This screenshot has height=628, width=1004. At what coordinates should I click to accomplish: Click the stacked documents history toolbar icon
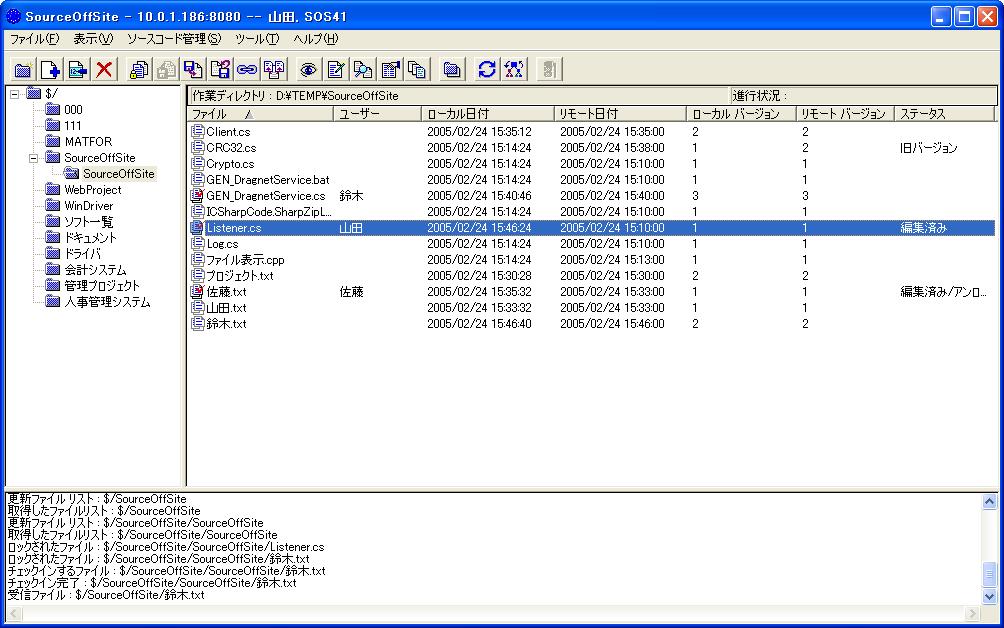pyautogui.click(x=417, y=69)
